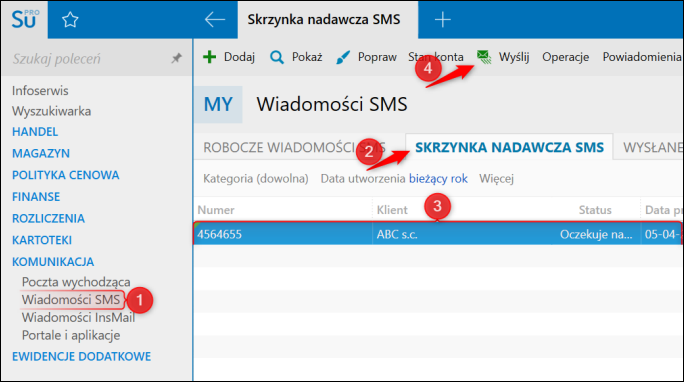Screen dimensions: 684x382
Task: Select the SKRZYNKA NADAWCZA SMS list tab
Action: (x=509, y=147)
